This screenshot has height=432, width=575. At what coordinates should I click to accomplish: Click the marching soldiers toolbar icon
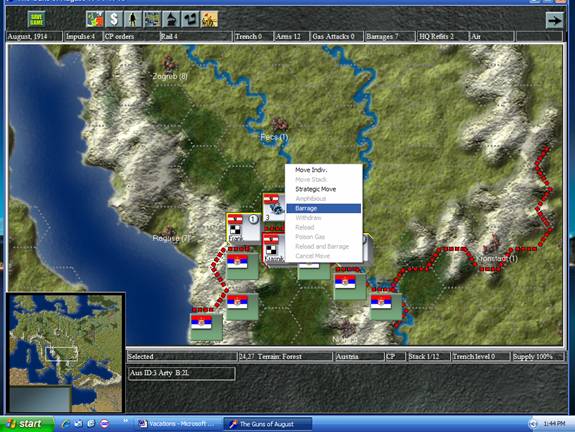pyautogui.click(x=209, y=19)
